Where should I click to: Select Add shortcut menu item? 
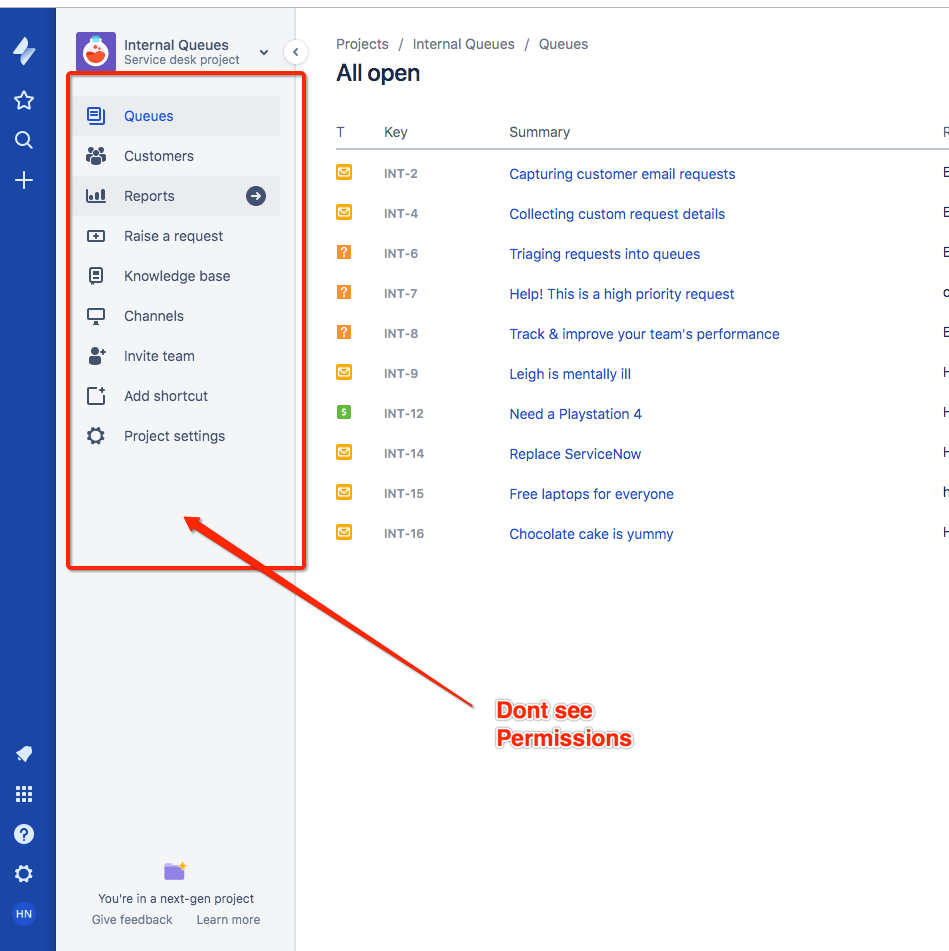[176, 396]
